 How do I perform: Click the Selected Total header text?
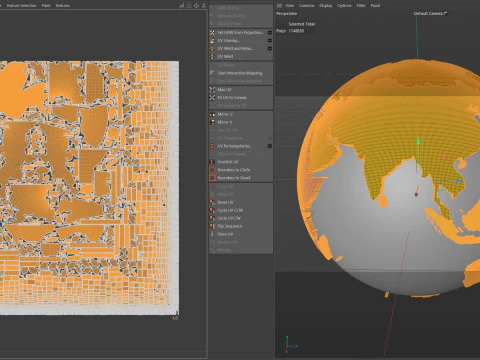(301, 24)
